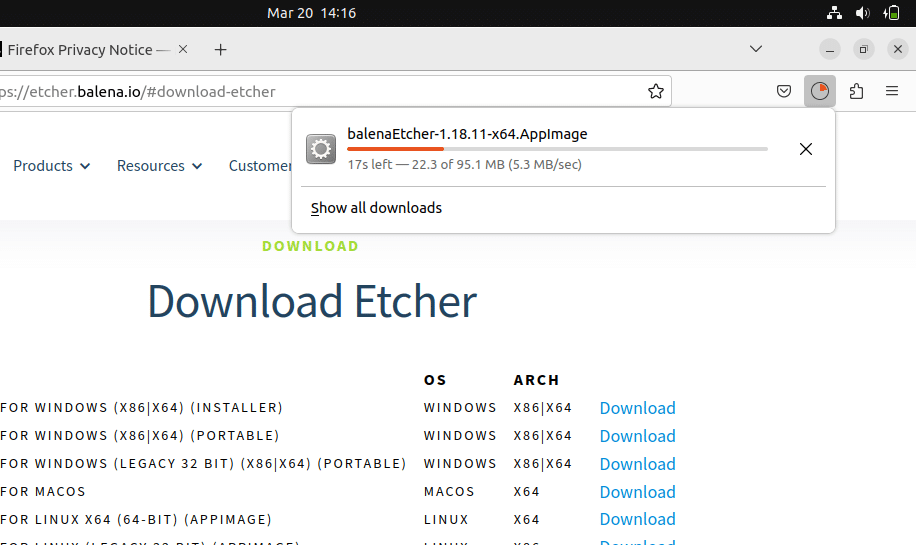The height and width of the screenshot is (545, 916).
Task: Click the ARCH column header
Action: point(536,380)
